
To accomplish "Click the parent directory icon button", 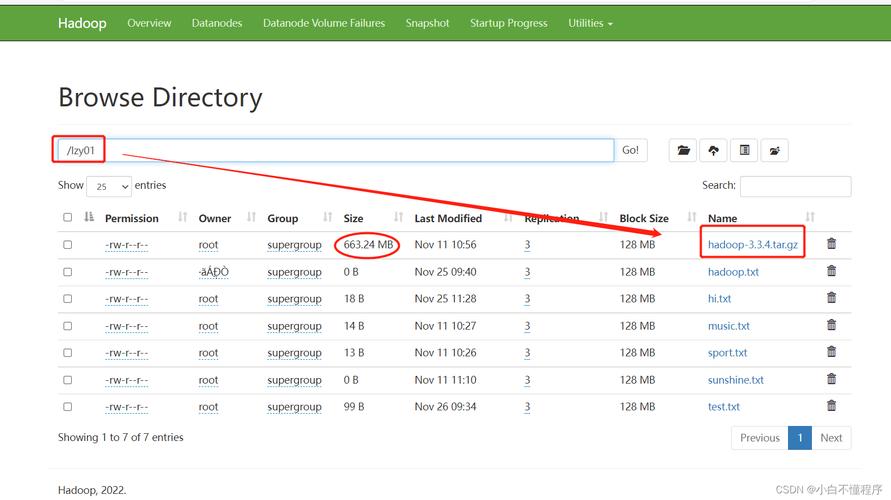I will [x=774, y=150].
